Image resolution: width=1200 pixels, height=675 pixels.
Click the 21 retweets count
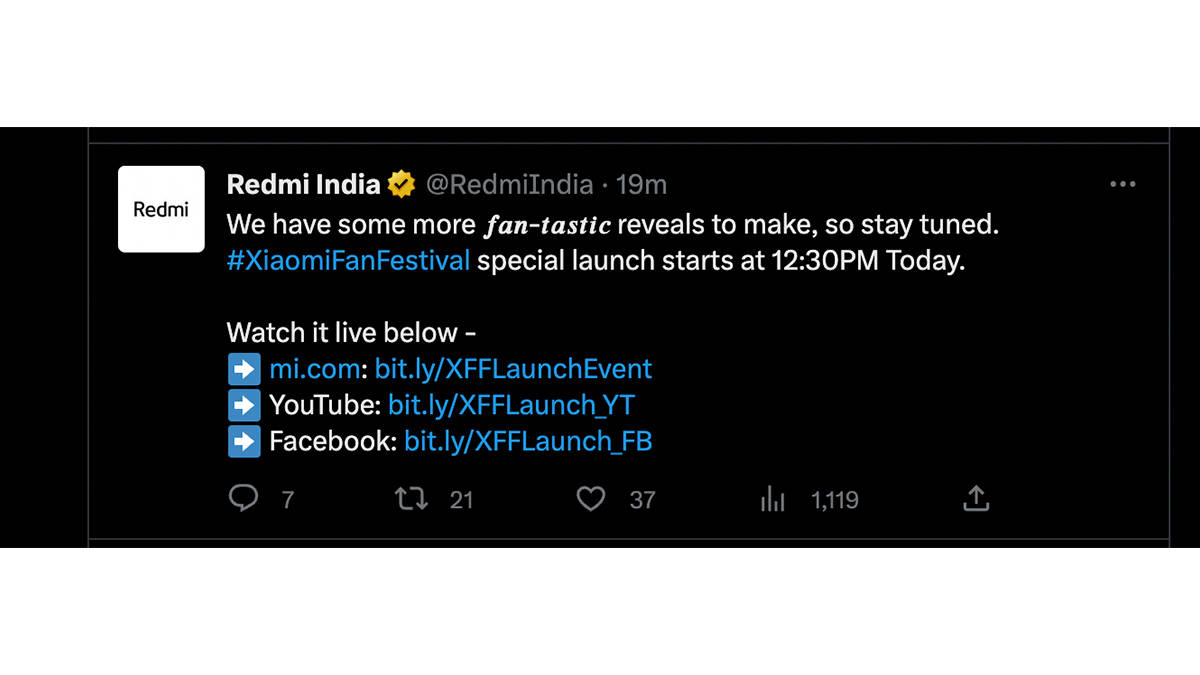pyautogui.click(x=461, y=500)
